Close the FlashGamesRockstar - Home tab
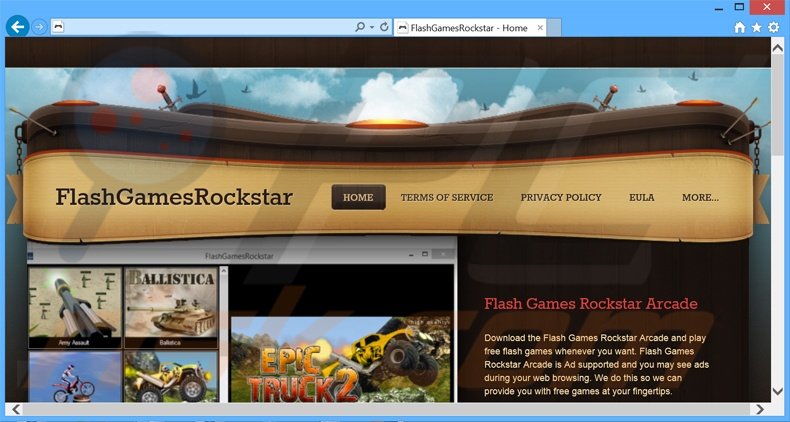Image resolution: width=790 pixels, height=422 pixels. [x=540, y=28]
